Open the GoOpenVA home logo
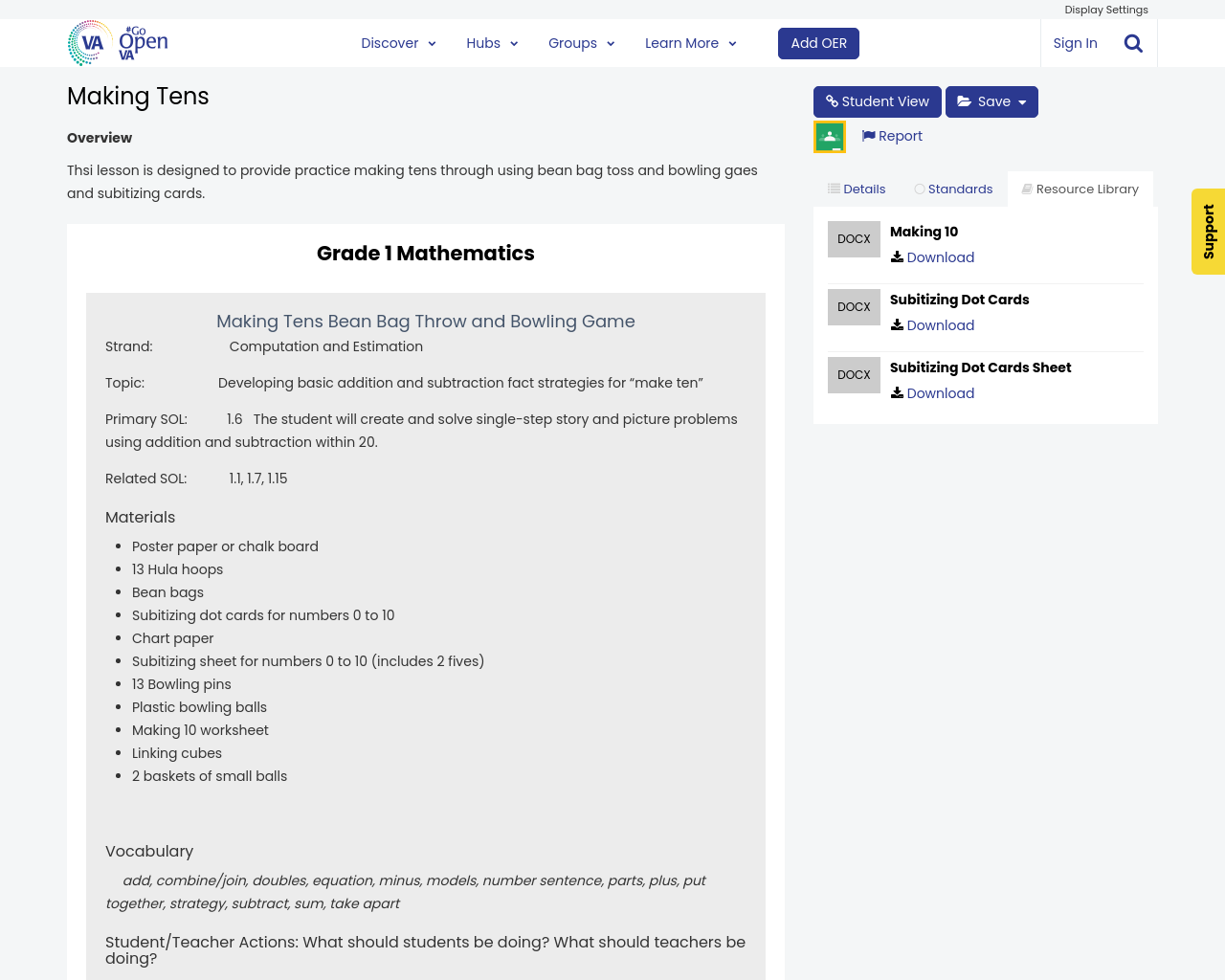 (x=118, y=43)
